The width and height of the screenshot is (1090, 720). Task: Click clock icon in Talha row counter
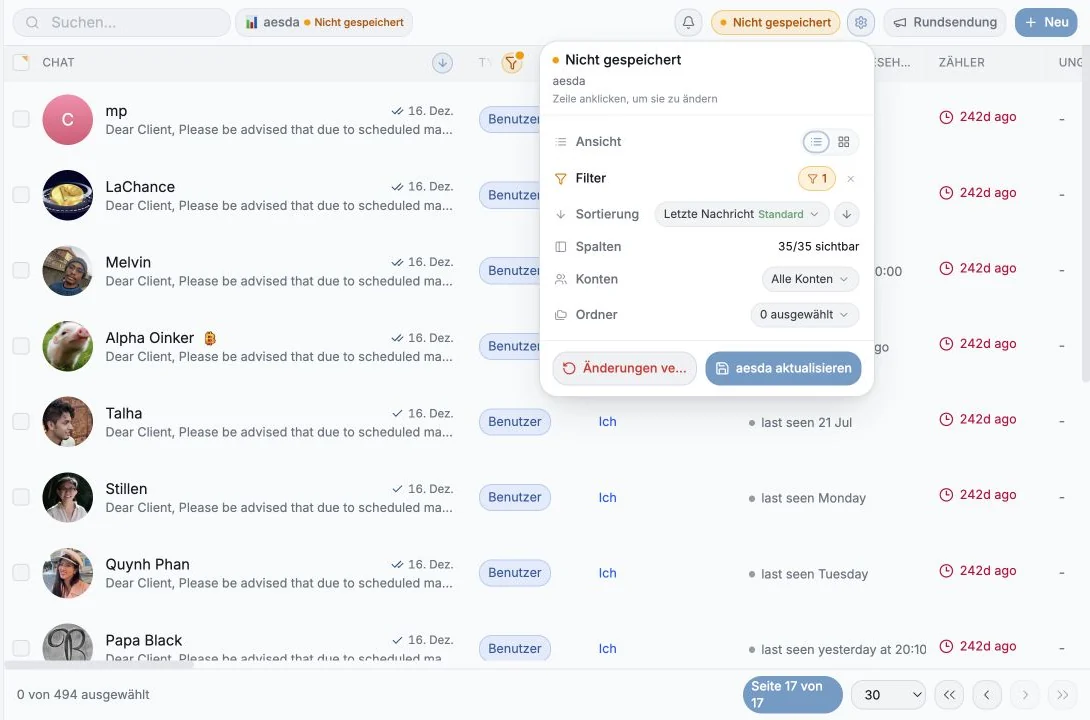(x=946, y=420)
